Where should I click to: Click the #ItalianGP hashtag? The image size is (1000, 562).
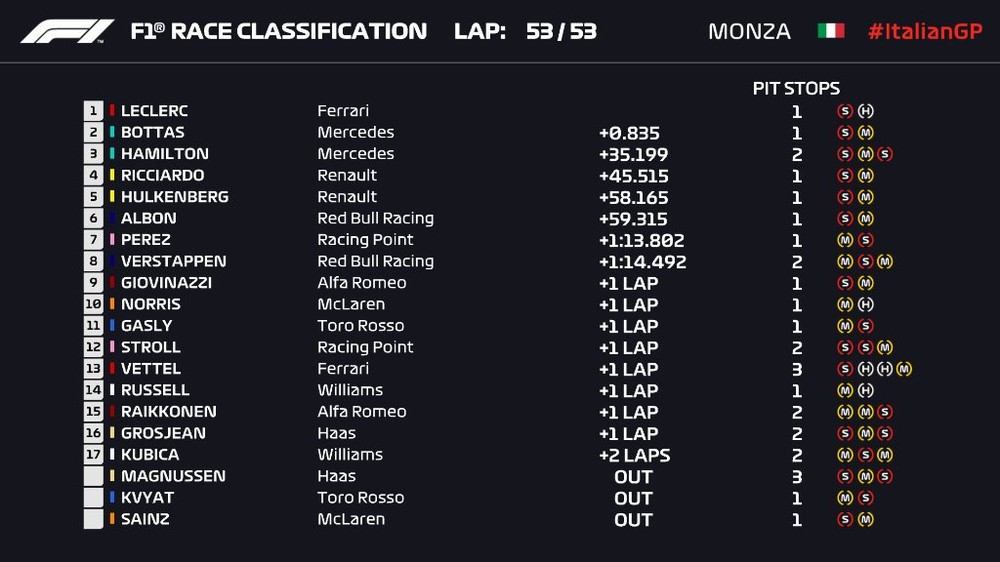(x=924, y=31)
